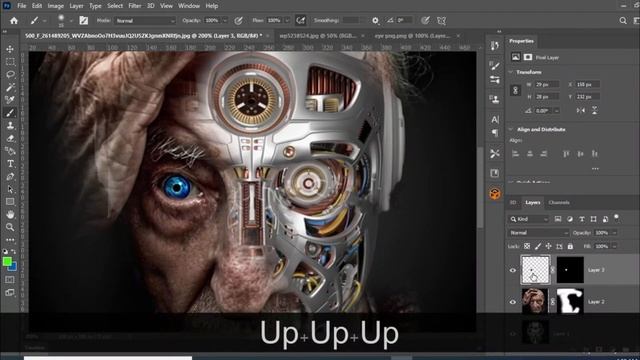Select the Move tool
Screen dimensions: 640x360
[x=10, y=49]
